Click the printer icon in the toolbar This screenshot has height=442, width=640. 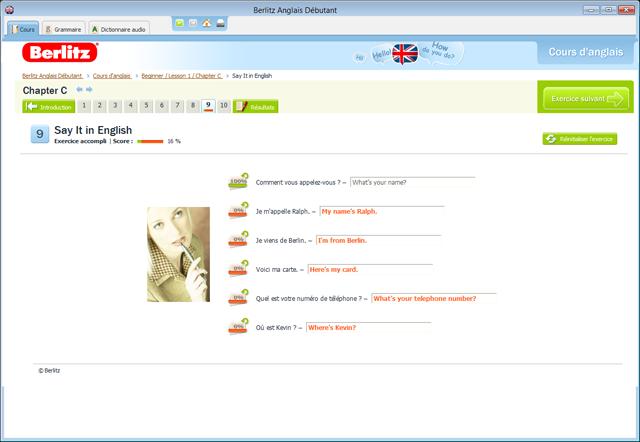tap(220, 23)
